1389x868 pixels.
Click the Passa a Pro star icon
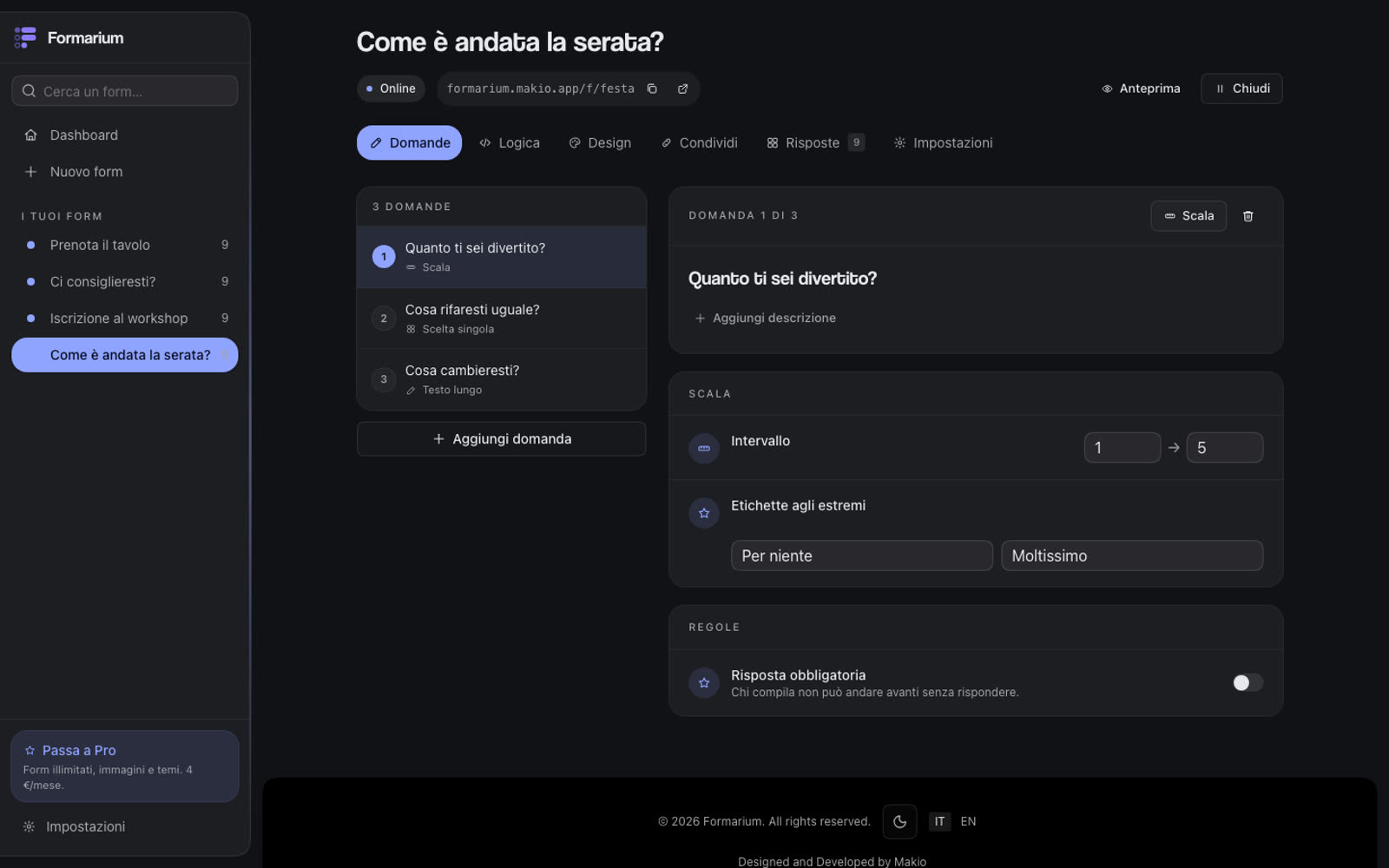click(30, 750)
